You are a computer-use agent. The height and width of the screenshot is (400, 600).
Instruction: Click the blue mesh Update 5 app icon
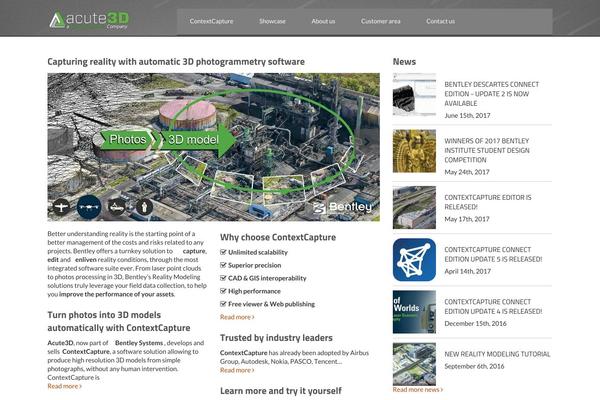coord(414,260)
